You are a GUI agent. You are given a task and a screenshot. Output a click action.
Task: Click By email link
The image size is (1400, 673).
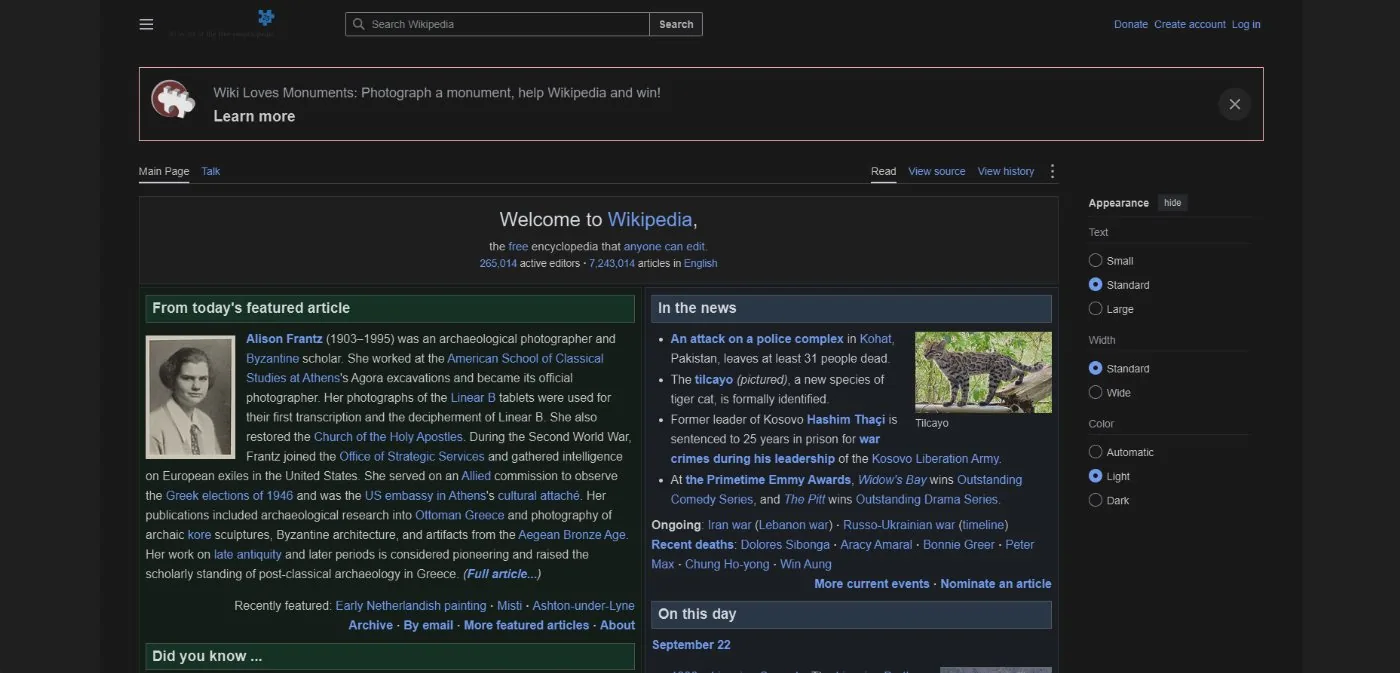428,625
